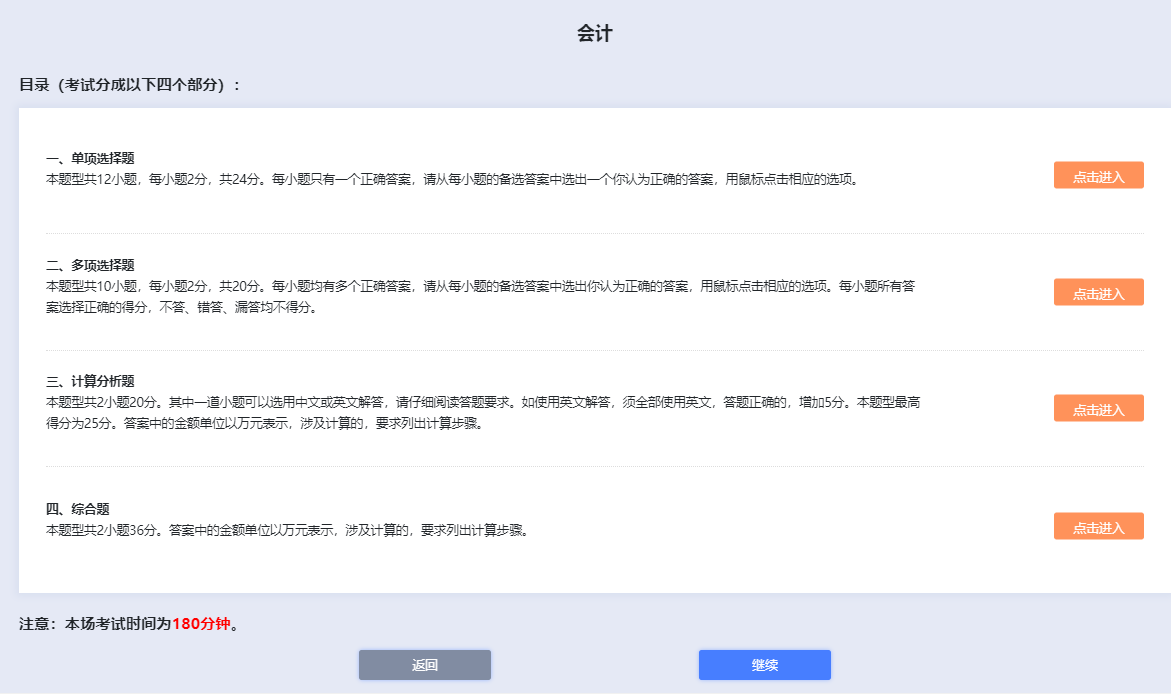Click the 注意：本场考试时间为 notice label

(x=95, y=624)
